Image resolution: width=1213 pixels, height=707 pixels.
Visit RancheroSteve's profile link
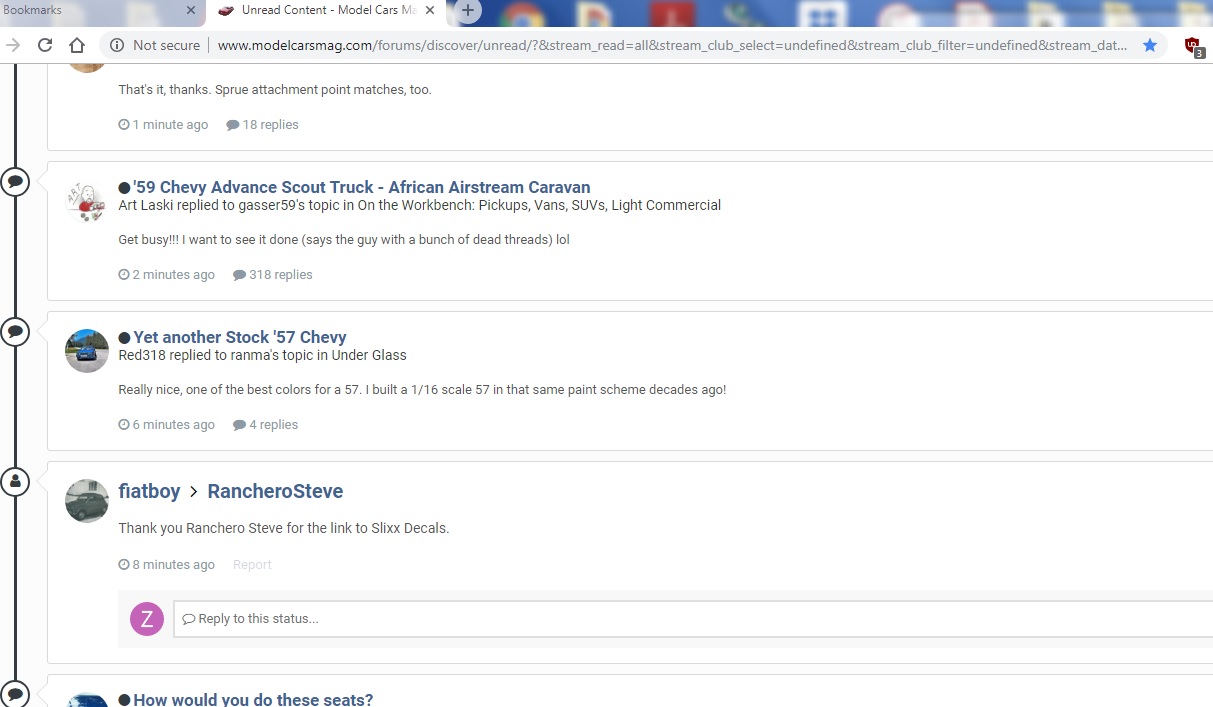(275, 491)
